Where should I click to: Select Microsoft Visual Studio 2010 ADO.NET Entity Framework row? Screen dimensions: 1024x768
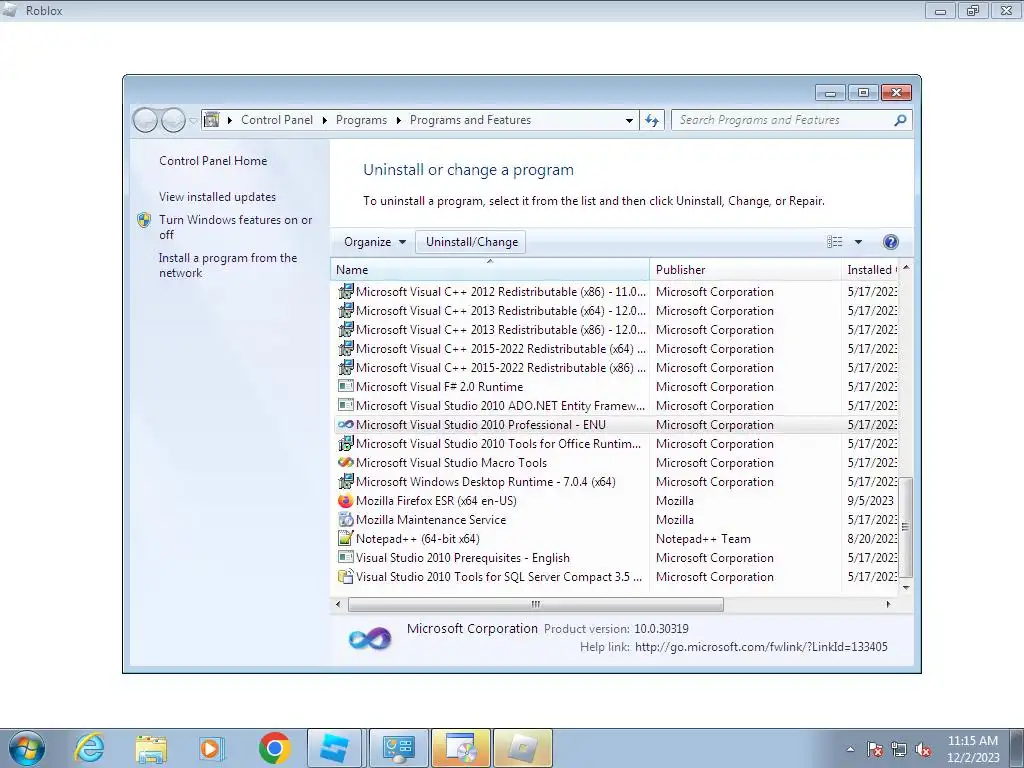coord(616,406)
